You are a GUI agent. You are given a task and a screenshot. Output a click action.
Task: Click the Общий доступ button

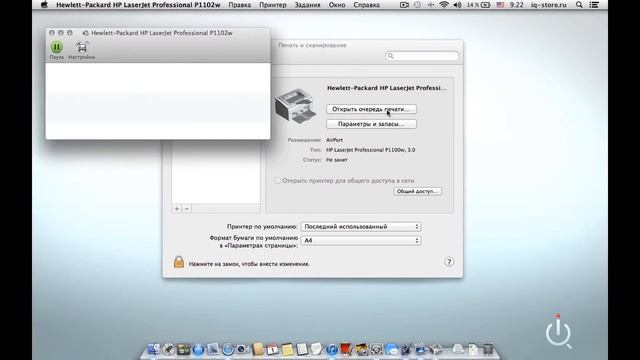(418, 191)
